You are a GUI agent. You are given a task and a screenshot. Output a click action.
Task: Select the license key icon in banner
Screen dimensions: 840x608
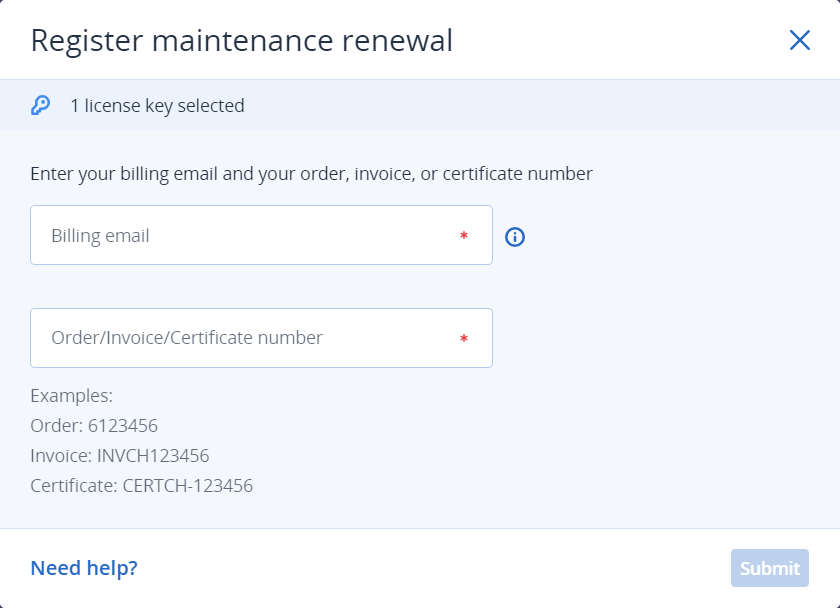[x=39, y=104]
